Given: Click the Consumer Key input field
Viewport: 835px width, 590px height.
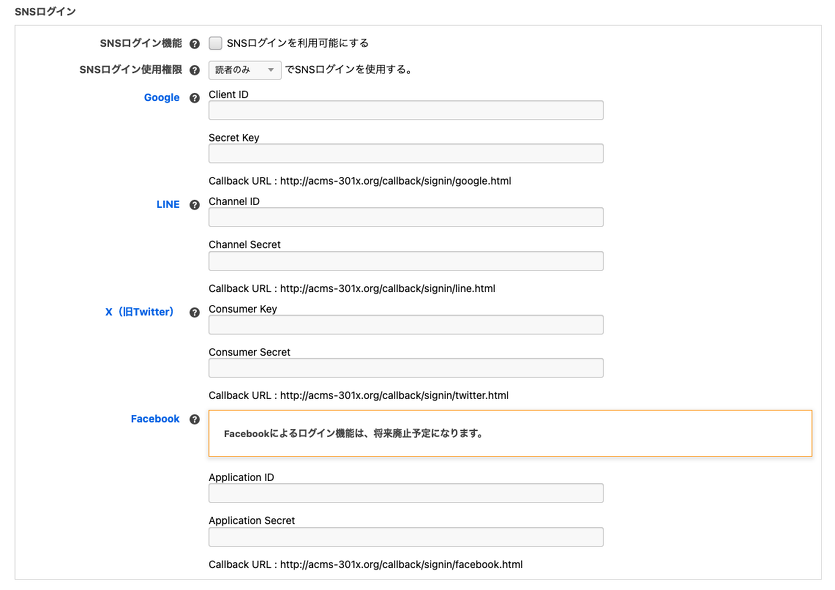Looking at the screenshot, I should coord(404,324).
